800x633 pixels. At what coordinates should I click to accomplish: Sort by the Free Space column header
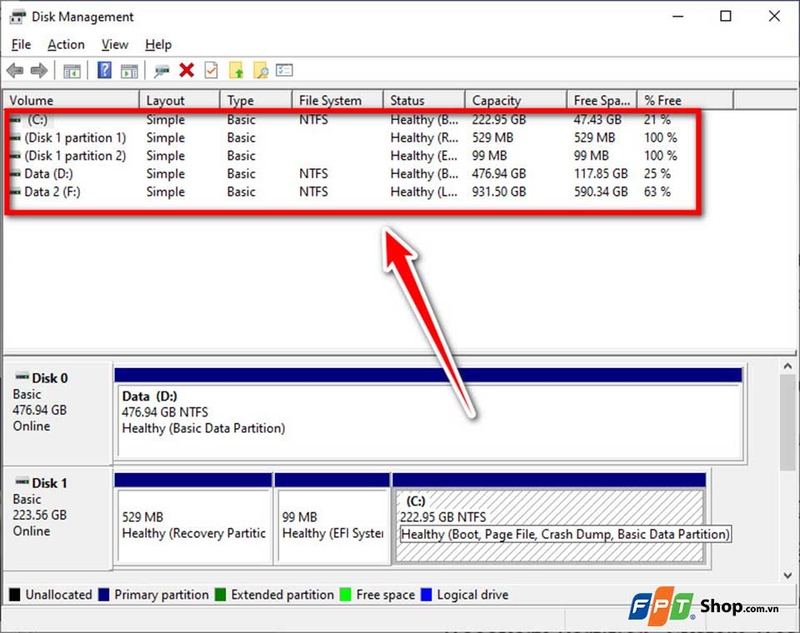602,100
